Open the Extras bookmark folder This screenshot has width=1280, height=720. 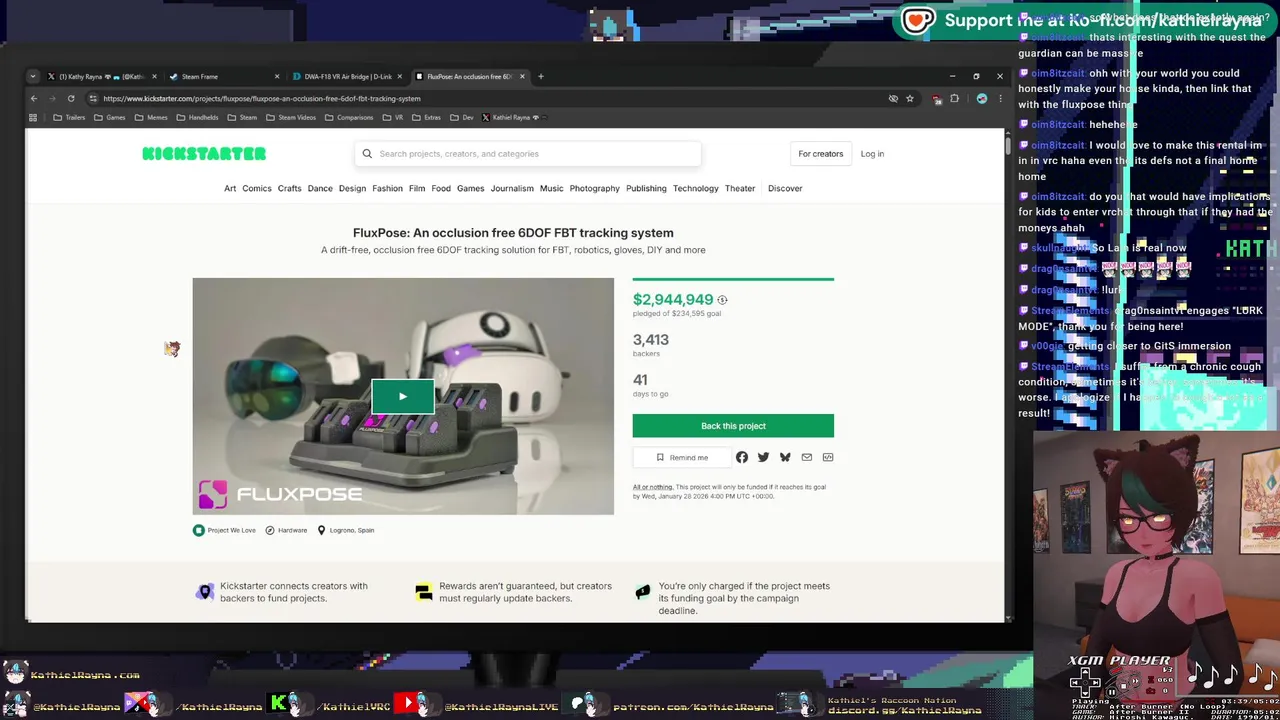click(x=426, y=117)
